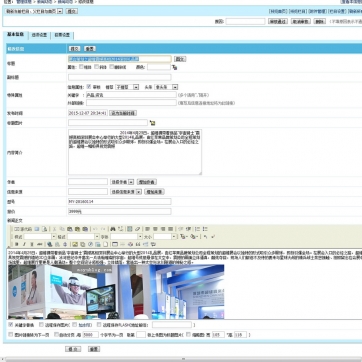Viewport: 362px width, 362px height.
Task: Enable remote image saving checkbox
Action: (41, 325)
